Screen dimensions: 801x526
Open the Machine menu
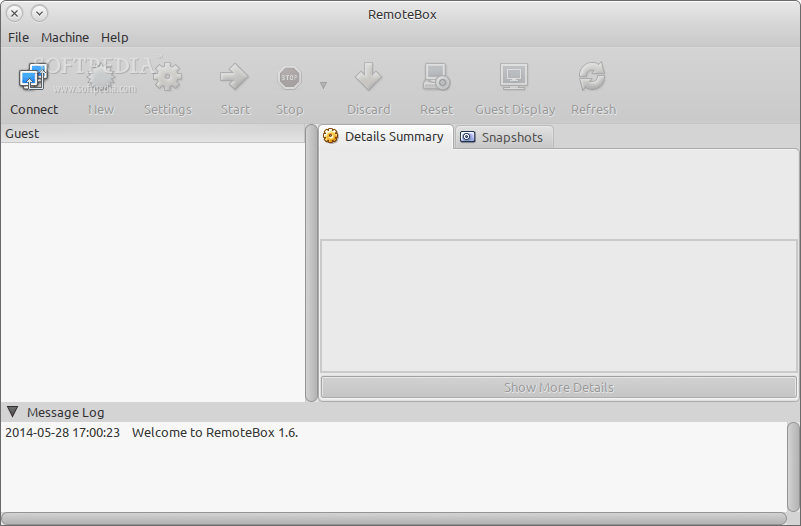click(65, 38)
